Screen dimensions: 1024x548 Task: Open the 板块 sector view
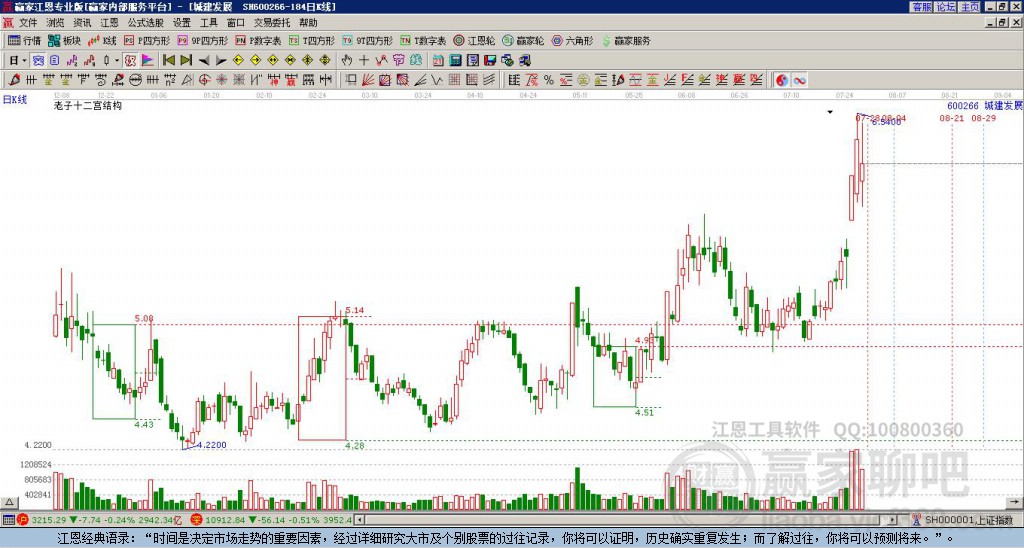click(65, 40)
